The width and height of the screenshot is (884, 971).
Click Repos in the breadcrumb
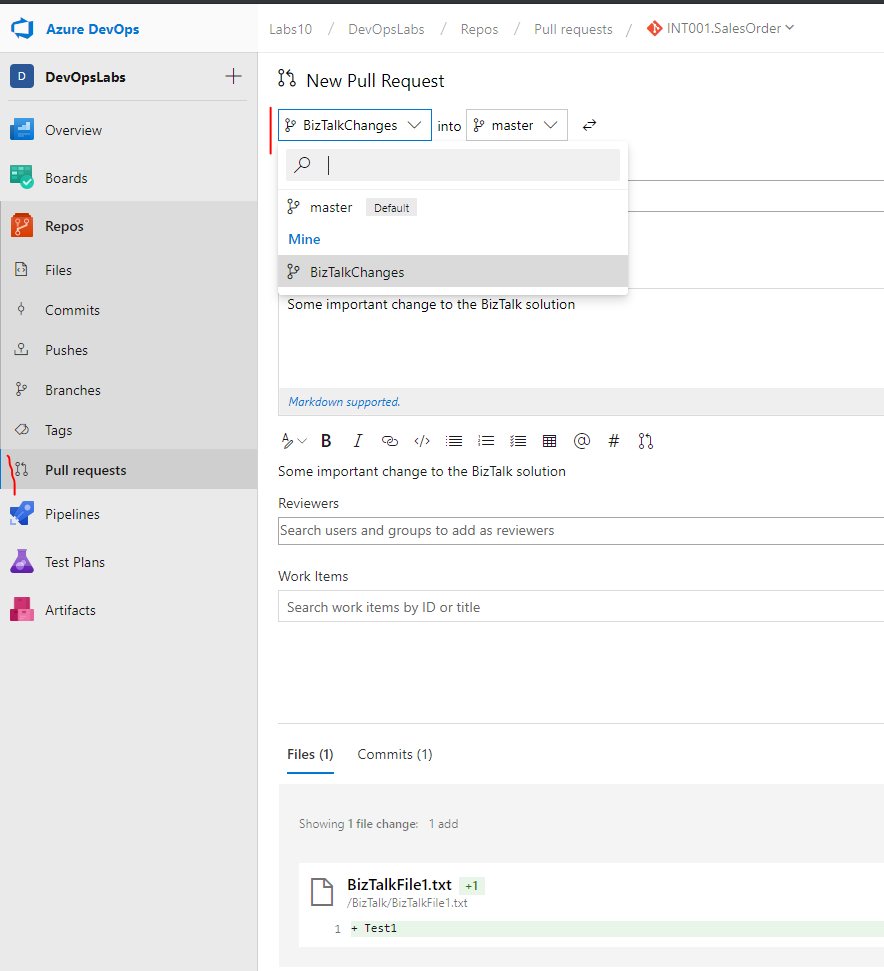479,29
